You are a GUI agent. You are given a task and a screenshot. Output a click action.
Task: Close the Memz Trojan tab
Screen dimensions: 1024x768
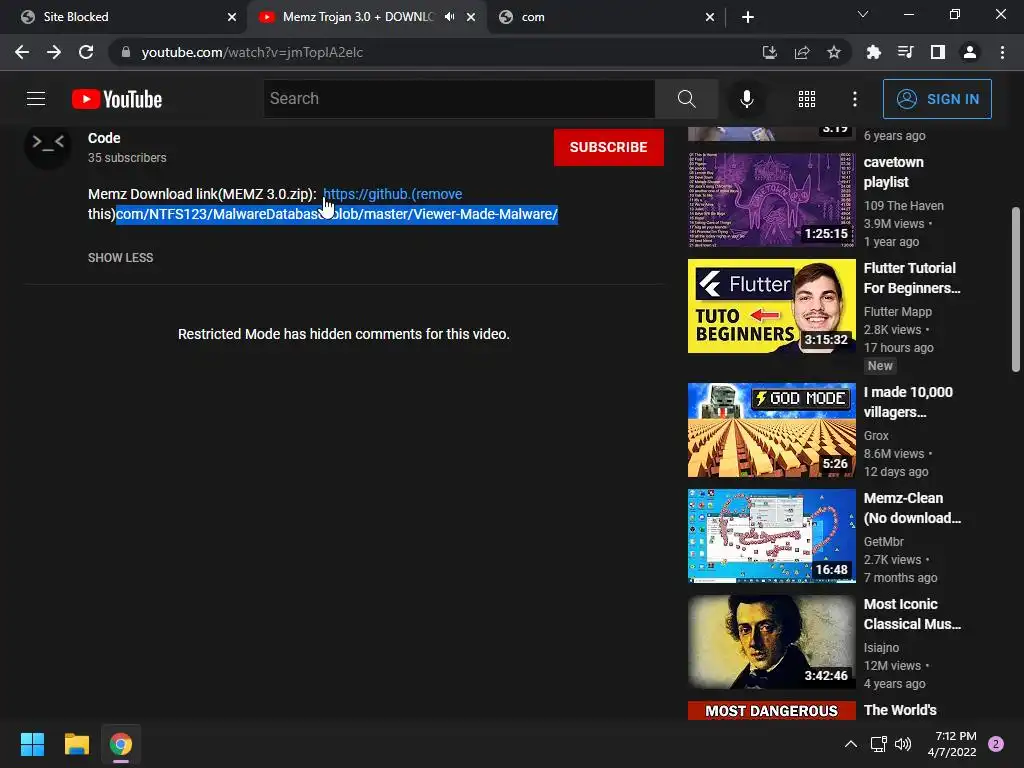click(x=471, y=17)
